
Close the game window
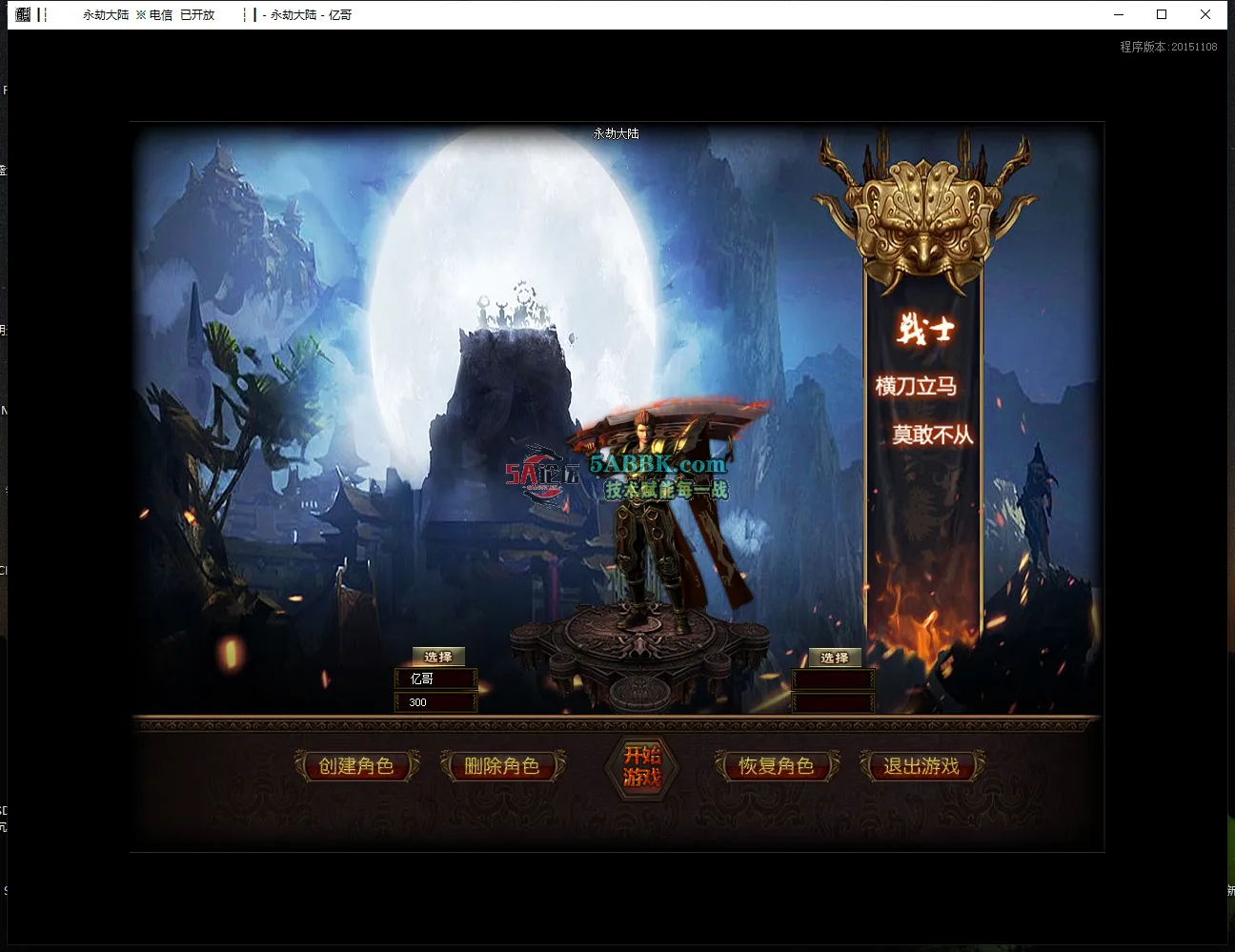click(x=1205, y=14)
